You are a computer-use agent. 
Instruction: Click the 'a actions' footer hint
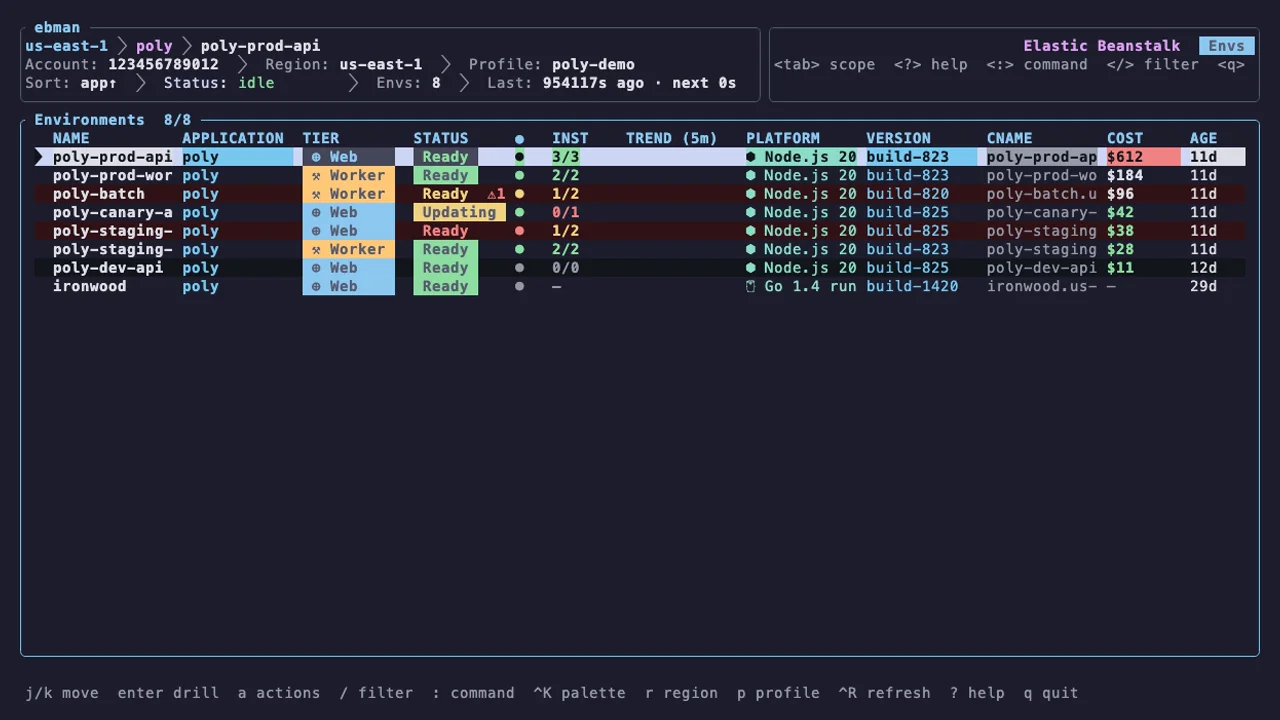(x=279, y=693)
